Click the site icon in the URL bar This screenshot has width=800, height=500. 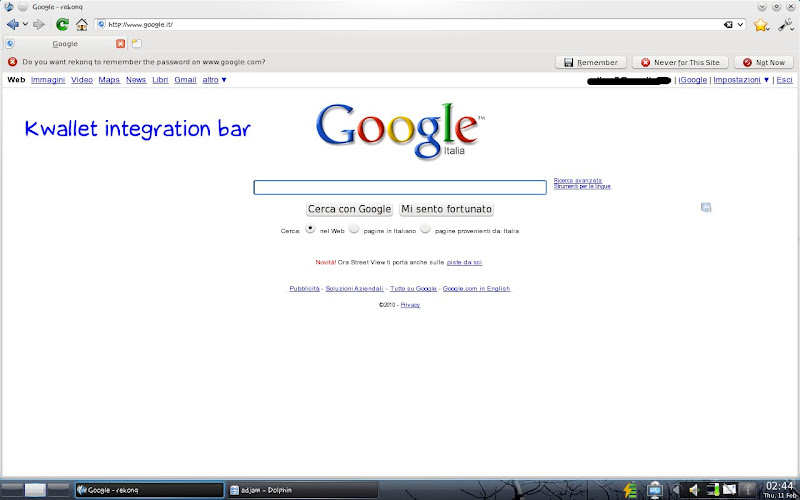[x=101, y=24]
